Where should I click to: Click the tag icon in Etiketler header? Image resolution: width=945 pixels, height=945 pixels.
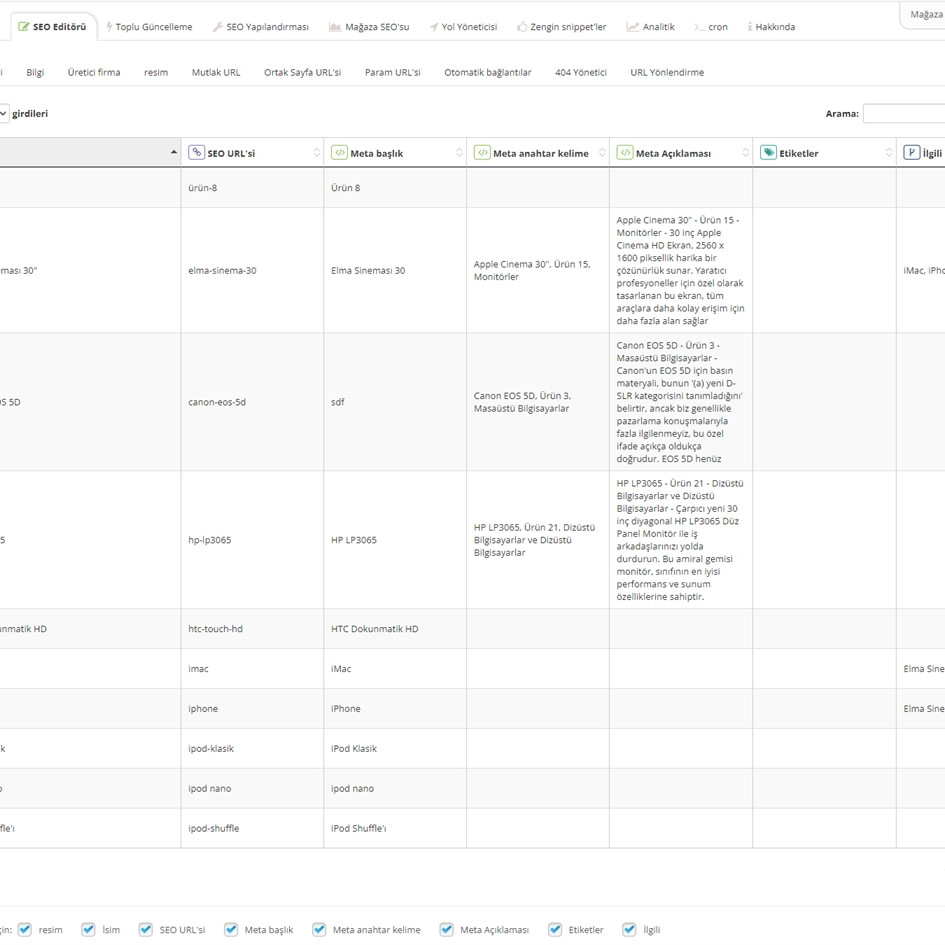coord(768,152)
